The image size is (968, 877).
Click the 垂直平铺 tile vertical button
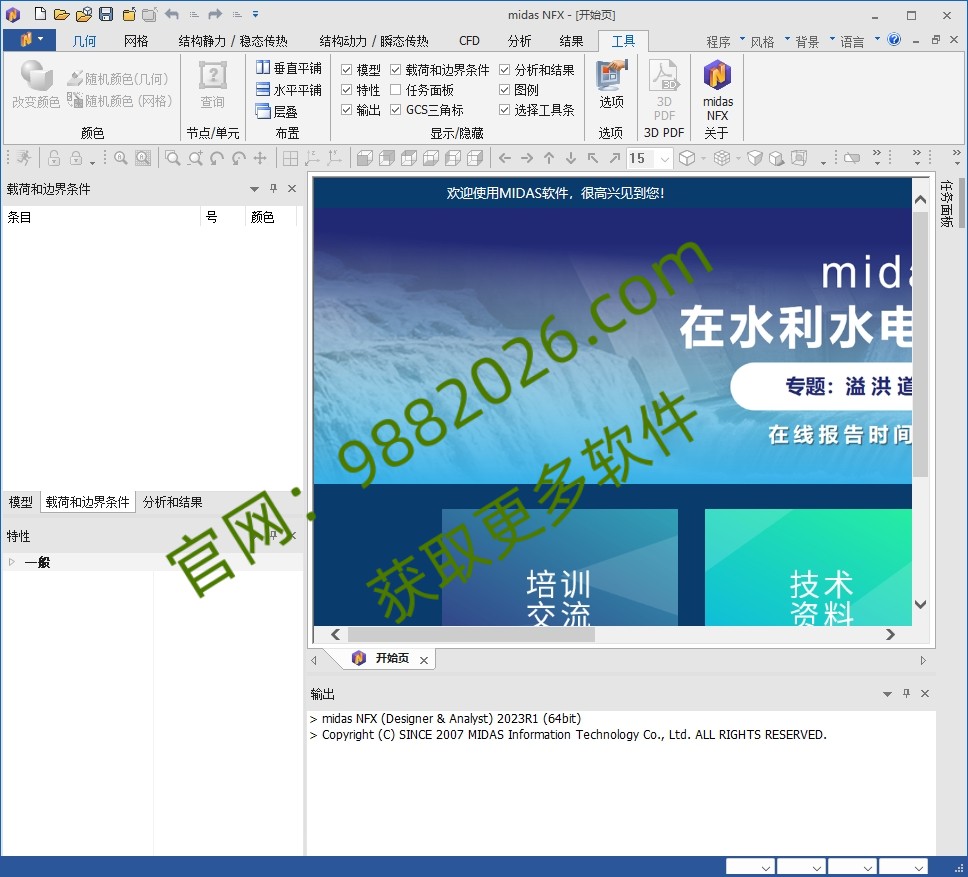(x=289, y=68)
